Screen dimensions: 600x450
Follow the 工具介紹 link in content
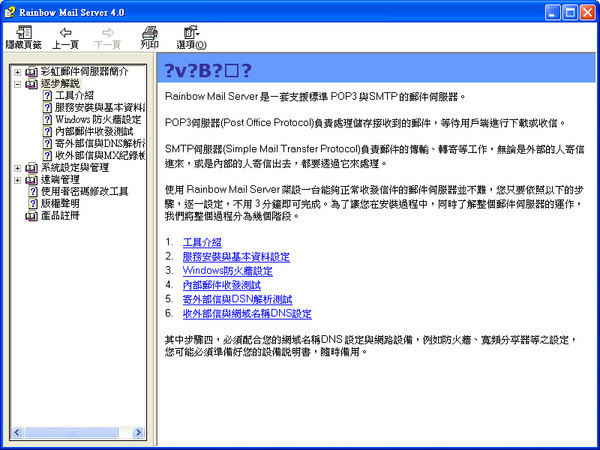[x=202, y=243]
